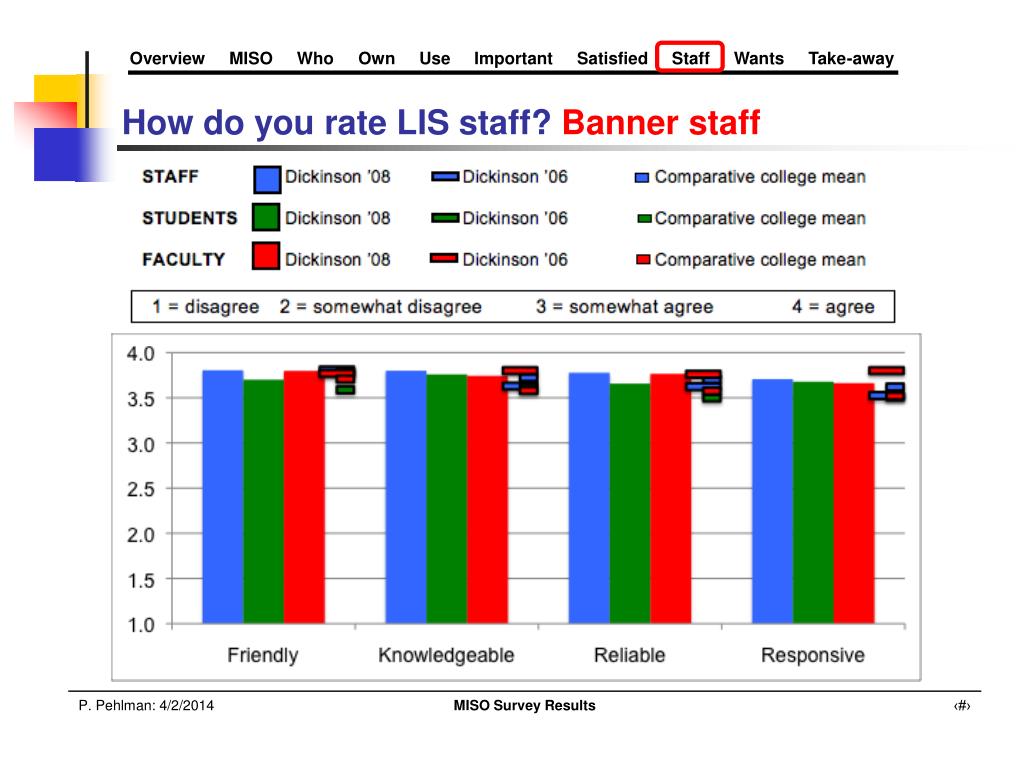Click the red 'Banner staff' title text
Image resolution: width=1024 pixels, height=768 pixels.
point(661,122)
